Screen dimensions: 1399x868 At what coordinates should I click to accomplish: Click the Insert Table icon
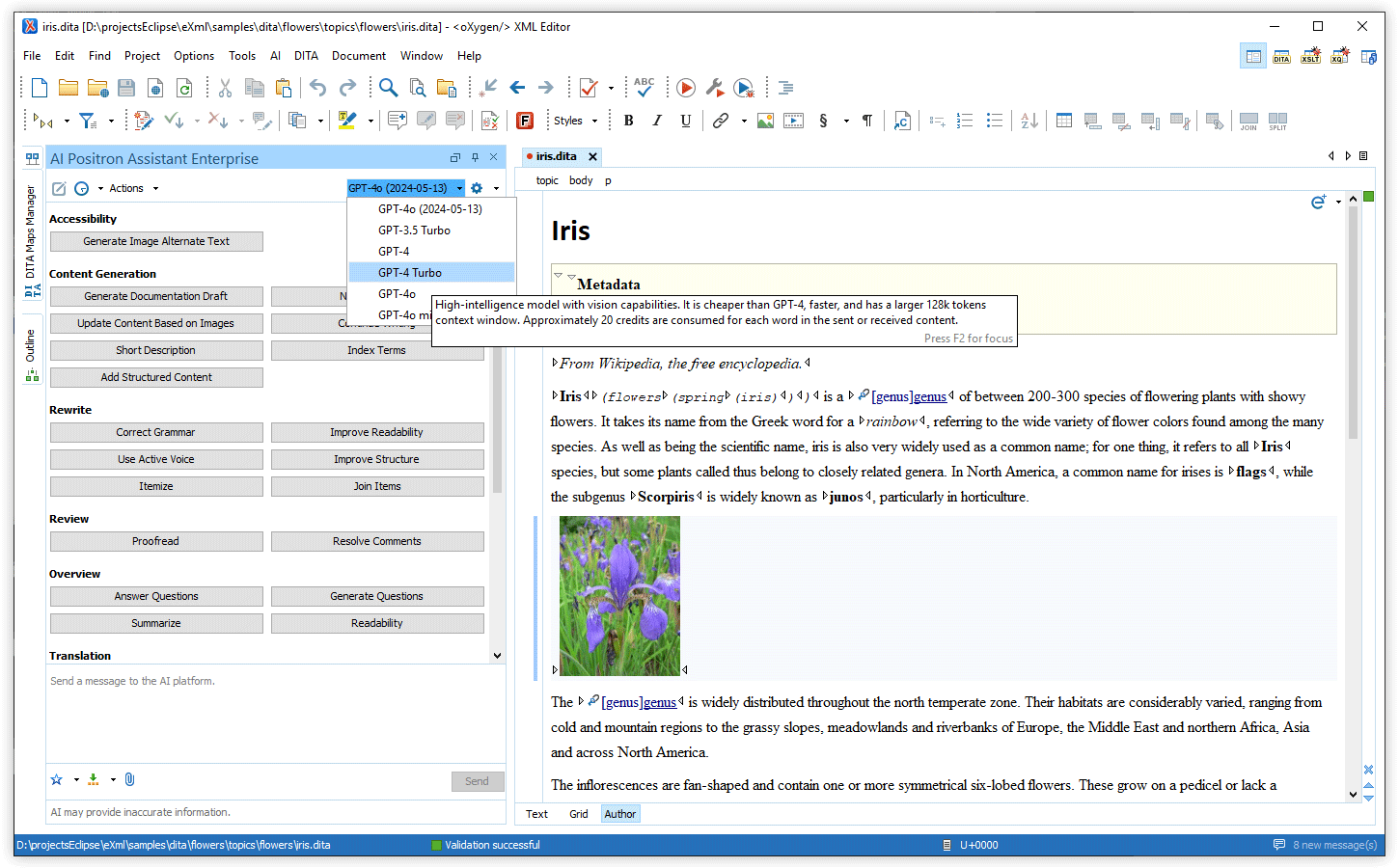coord(1064,121)
